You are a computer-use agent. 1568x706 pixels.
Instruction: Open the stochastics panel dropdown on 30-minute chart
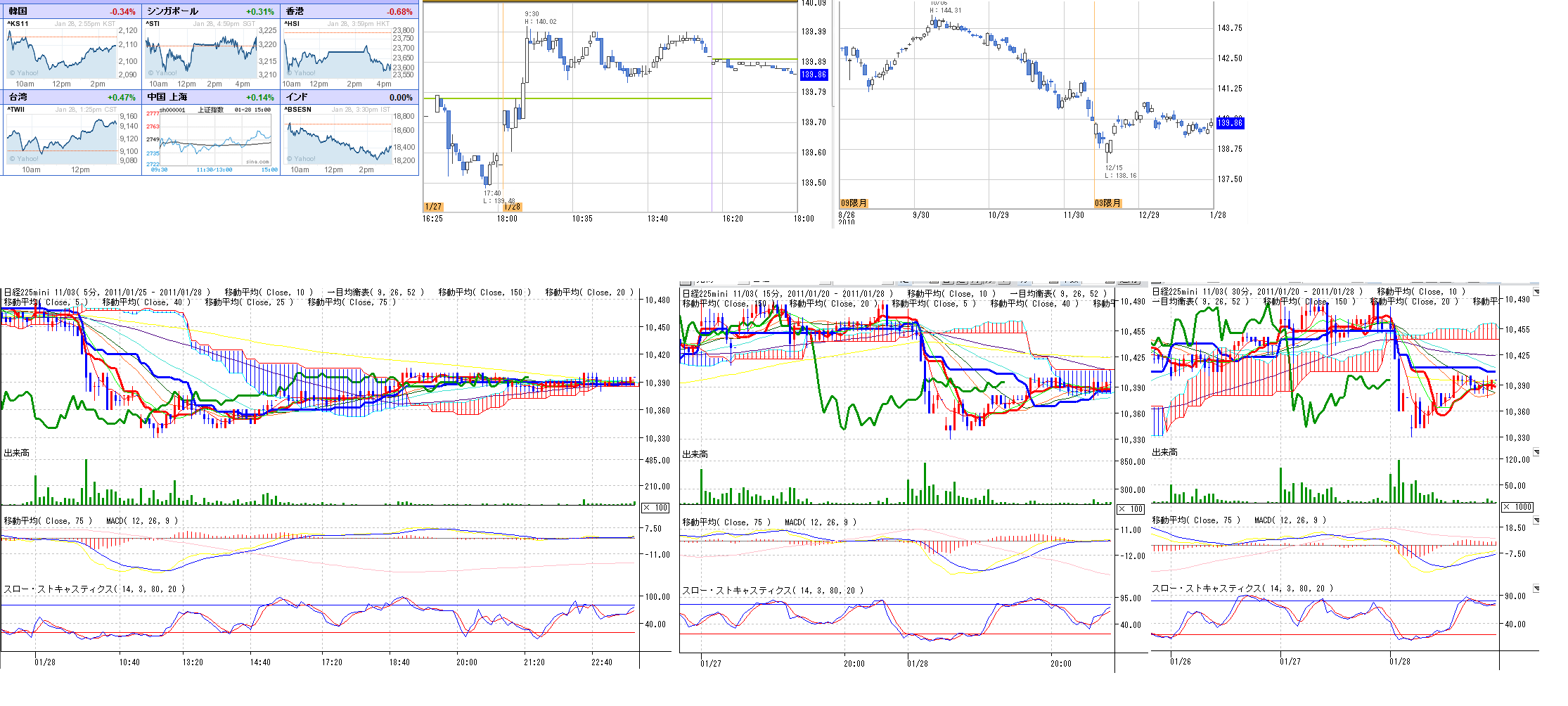(1536, 589)
